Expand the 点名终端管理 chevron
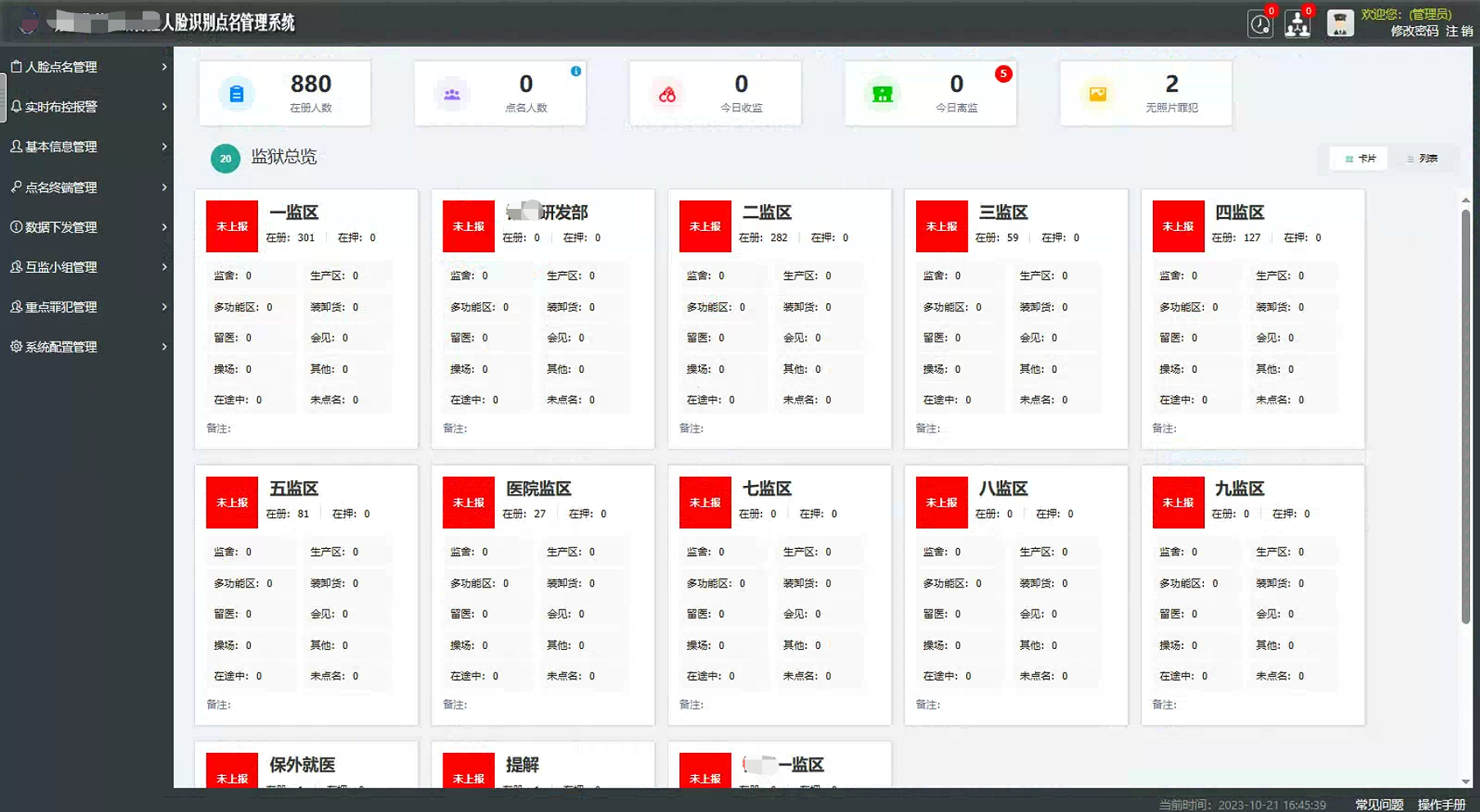Screen dimensions: 1480x812 [164, 187]
